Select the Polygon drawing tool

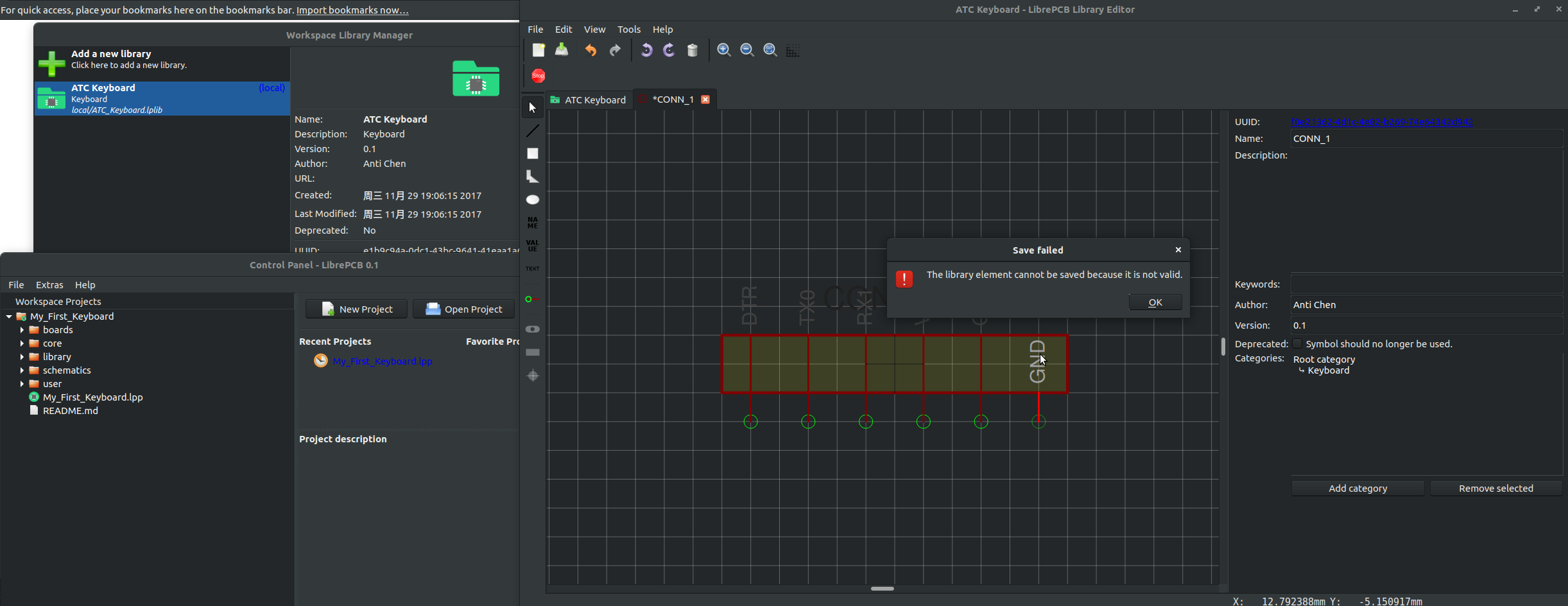point(533,177)
